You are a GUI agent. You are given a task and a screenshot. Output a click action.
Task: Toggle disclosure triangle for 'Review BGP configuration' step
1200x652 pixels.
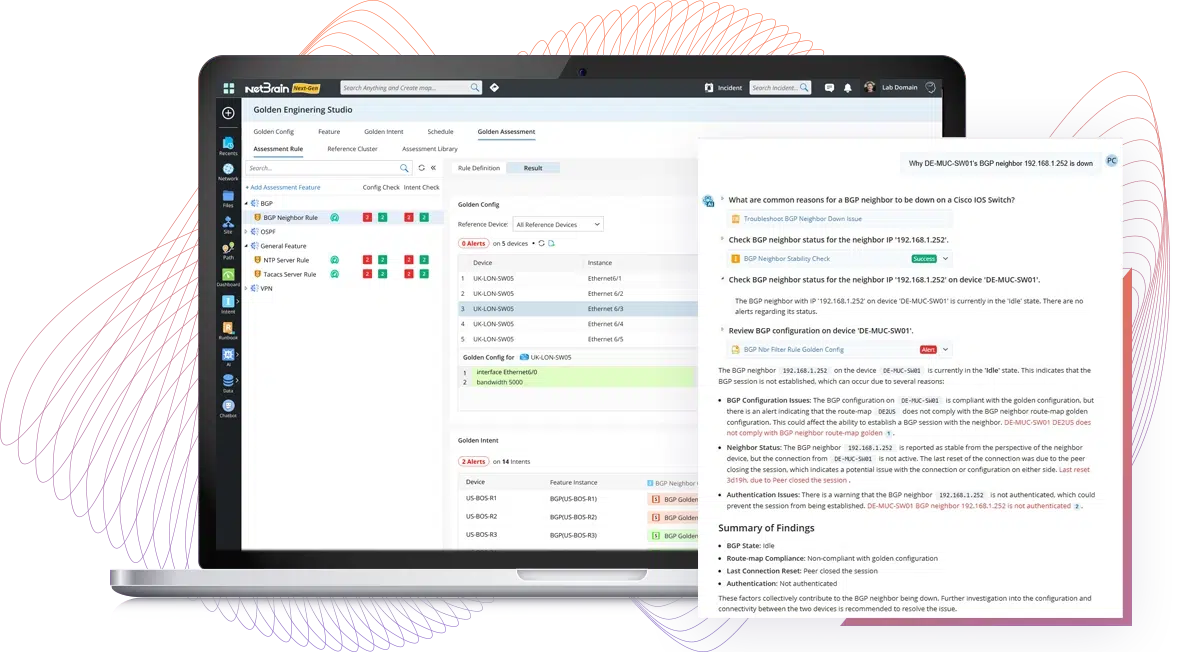click(x=723, y=329)
